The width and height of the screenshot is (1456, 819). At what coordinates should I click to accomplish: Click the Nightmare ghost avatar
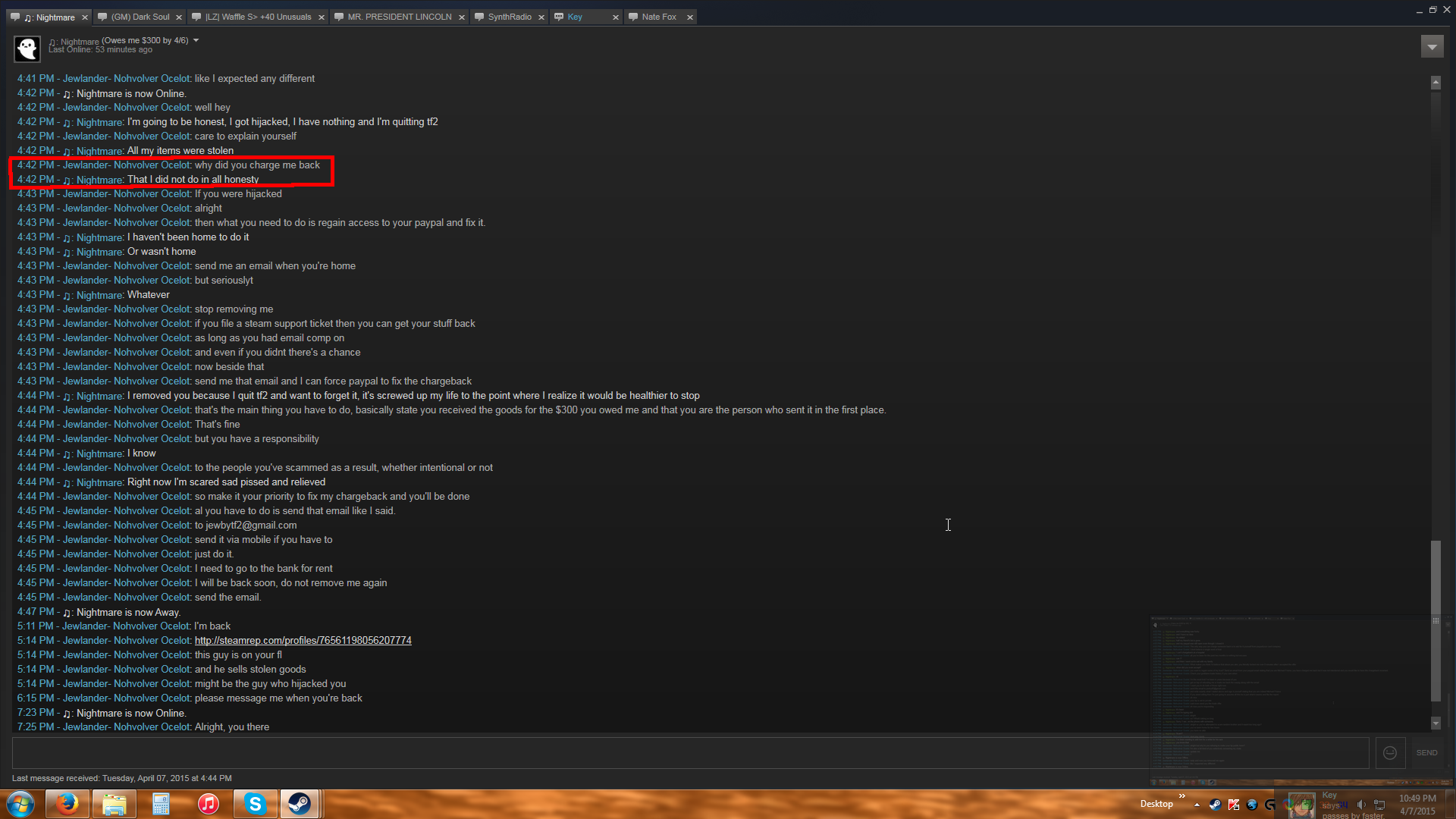27,48
